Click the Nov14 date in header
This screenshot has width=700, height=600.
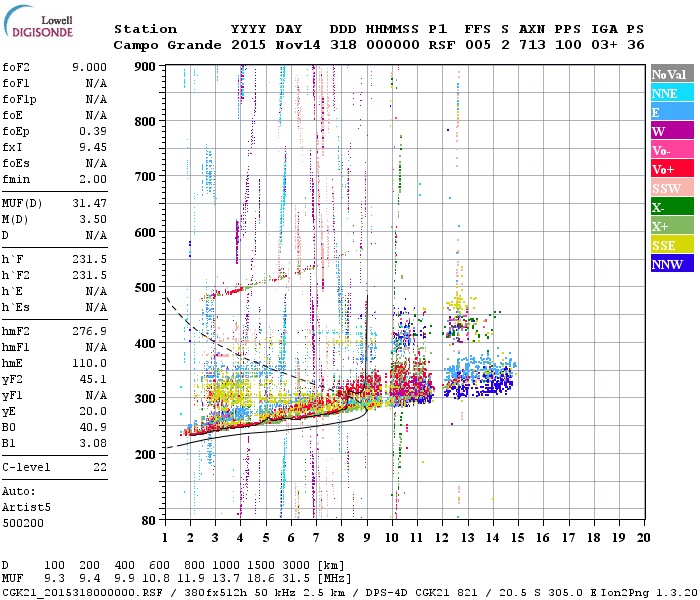coord(298,45)
